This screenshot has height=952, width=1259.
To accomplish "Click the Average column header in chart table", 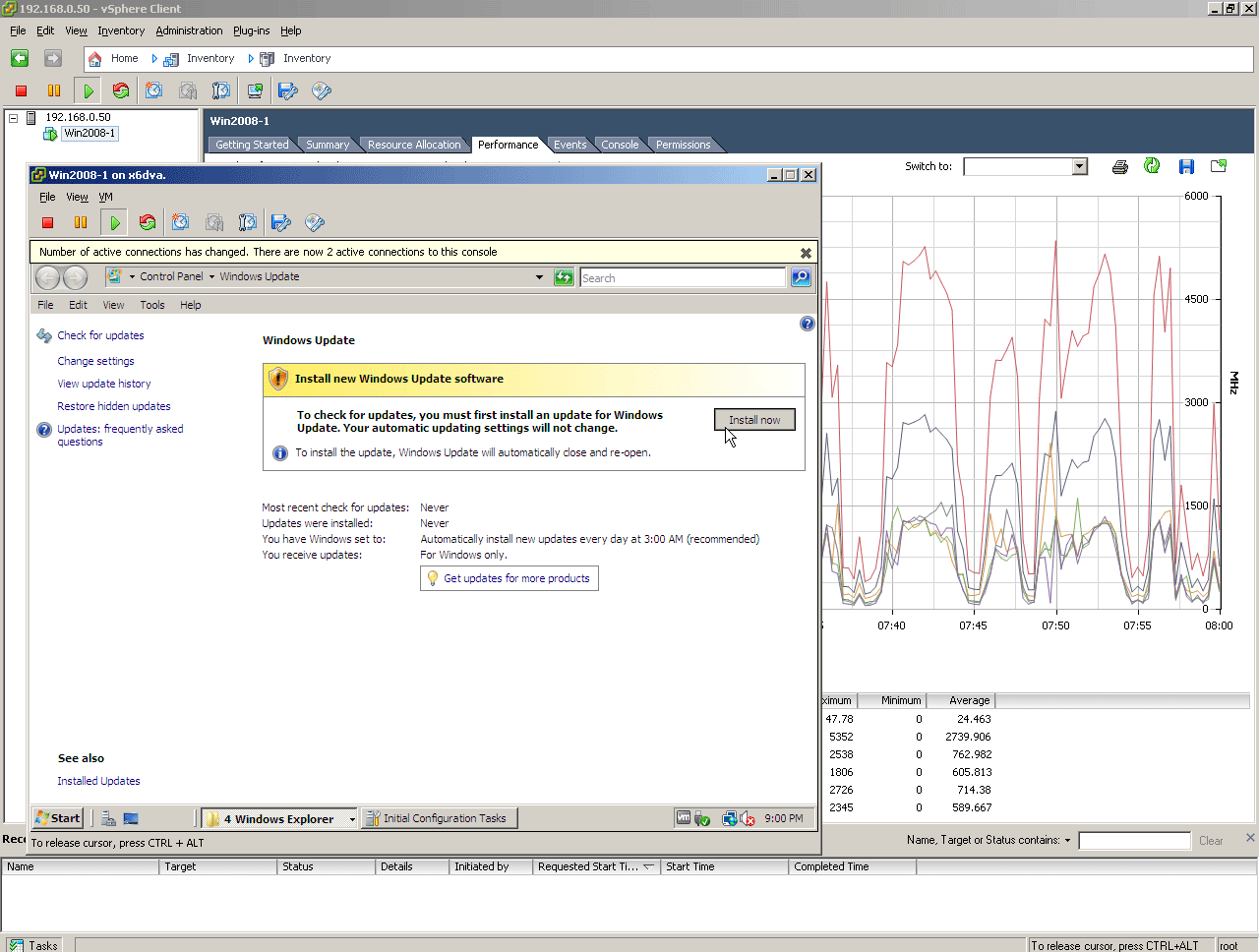I will 961,701.
